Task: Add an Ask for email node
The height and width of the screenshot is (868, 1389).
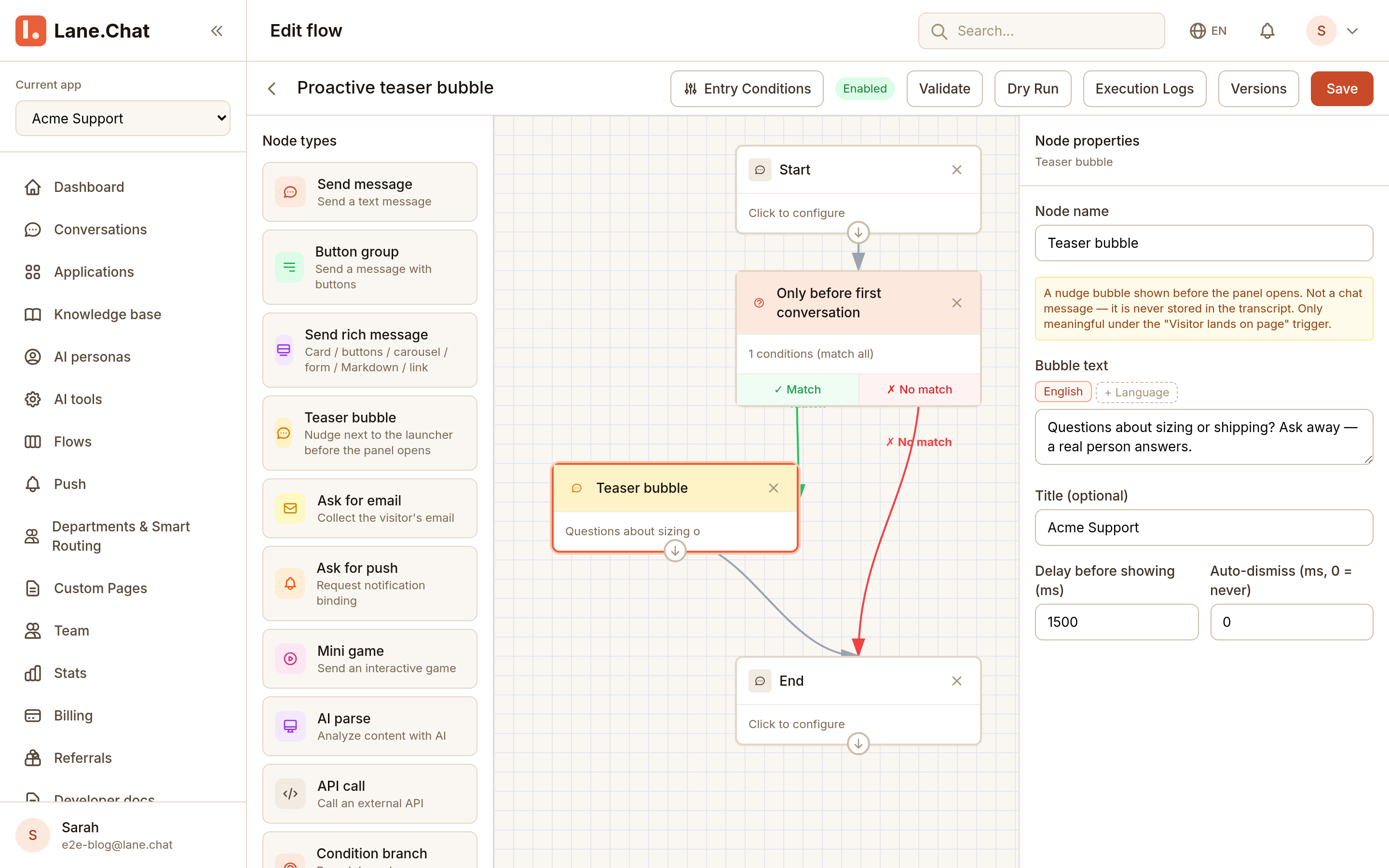Action: coord(369,509)
